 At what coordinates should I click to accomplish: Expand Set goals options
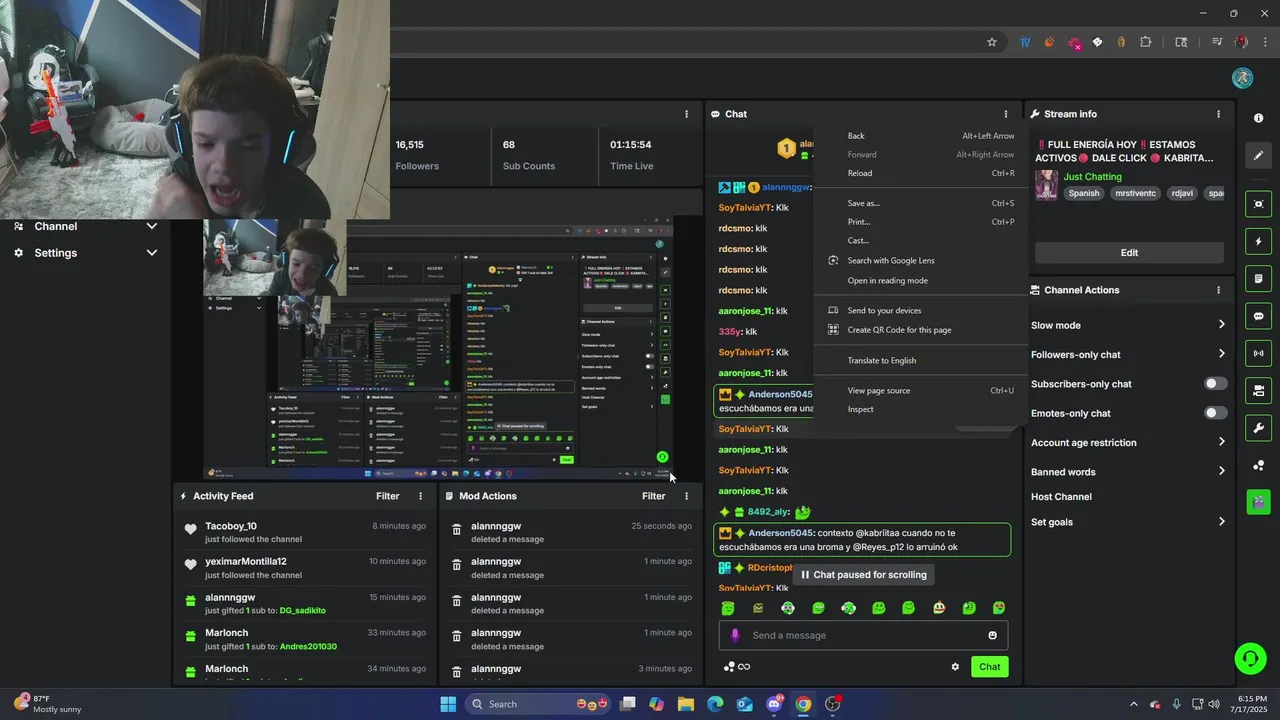(1221, 522)
